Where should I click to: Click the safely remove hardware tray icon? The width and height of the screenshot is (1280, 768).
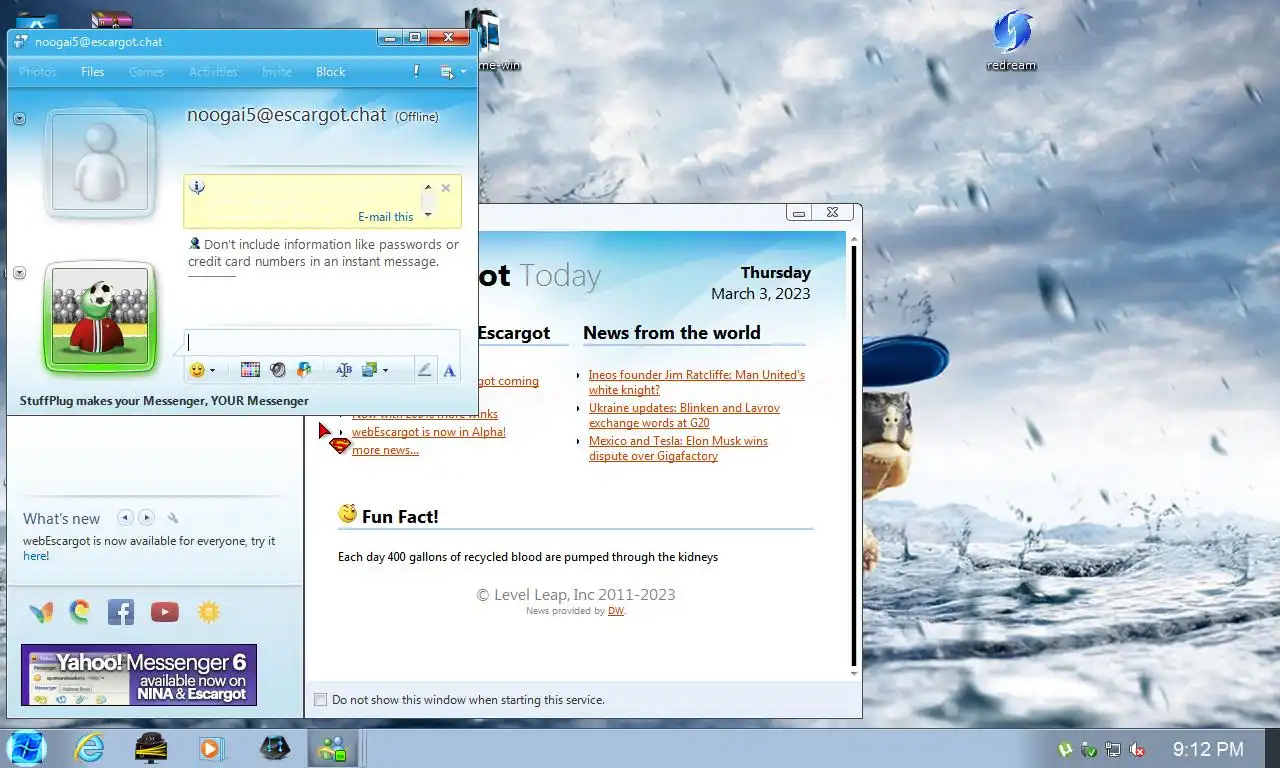[1089, 749]
